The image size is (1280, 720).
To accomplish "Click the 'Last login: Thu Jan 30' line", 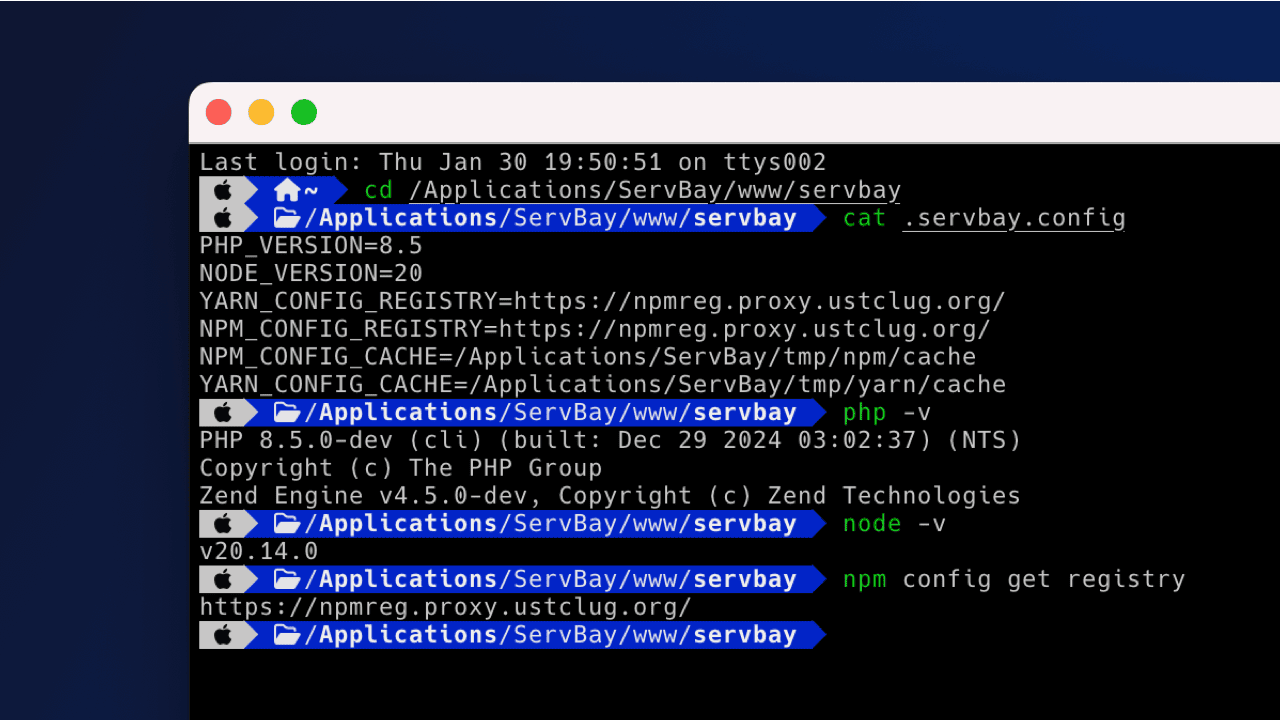I will [x=513, y=162].
